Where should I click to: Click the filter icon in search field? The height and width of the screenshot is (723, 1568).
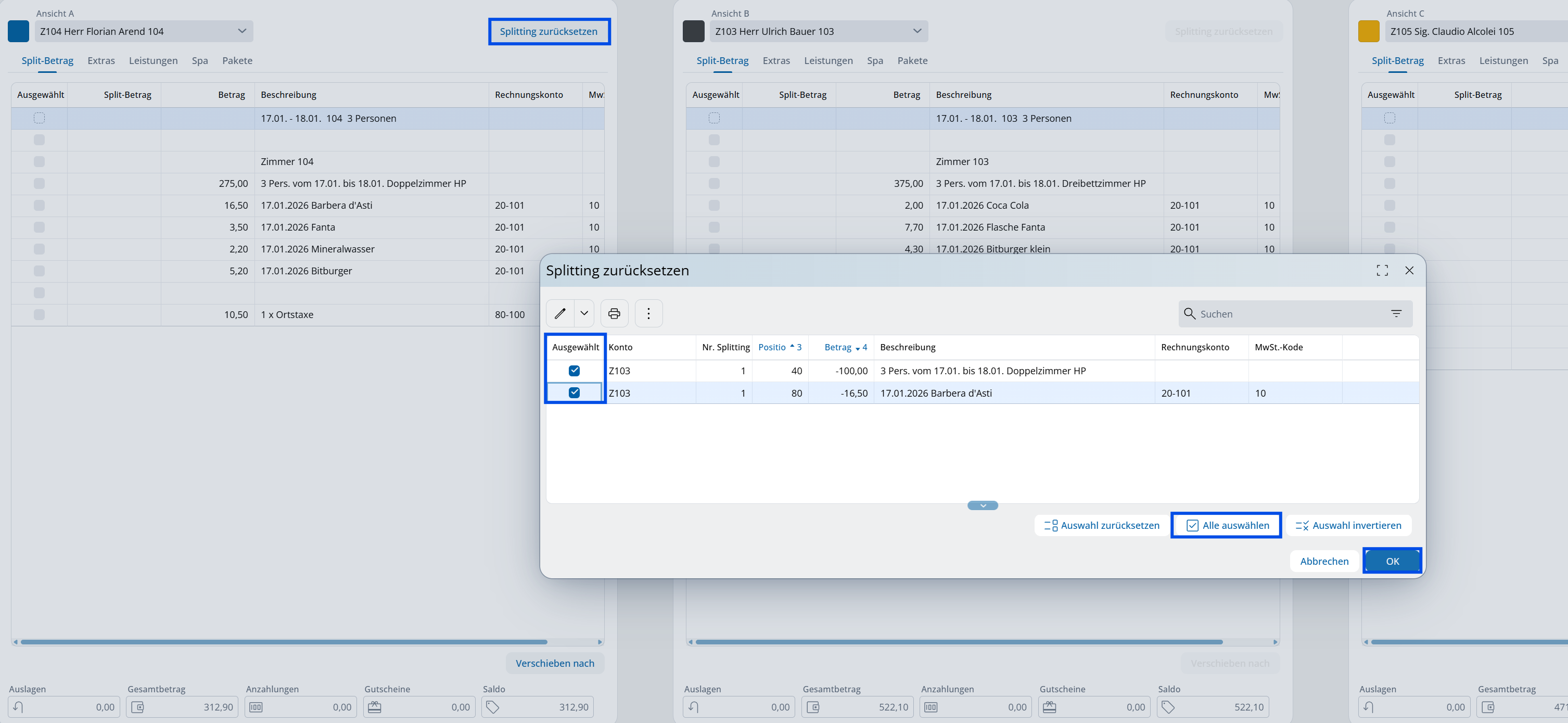(1396, 313)
